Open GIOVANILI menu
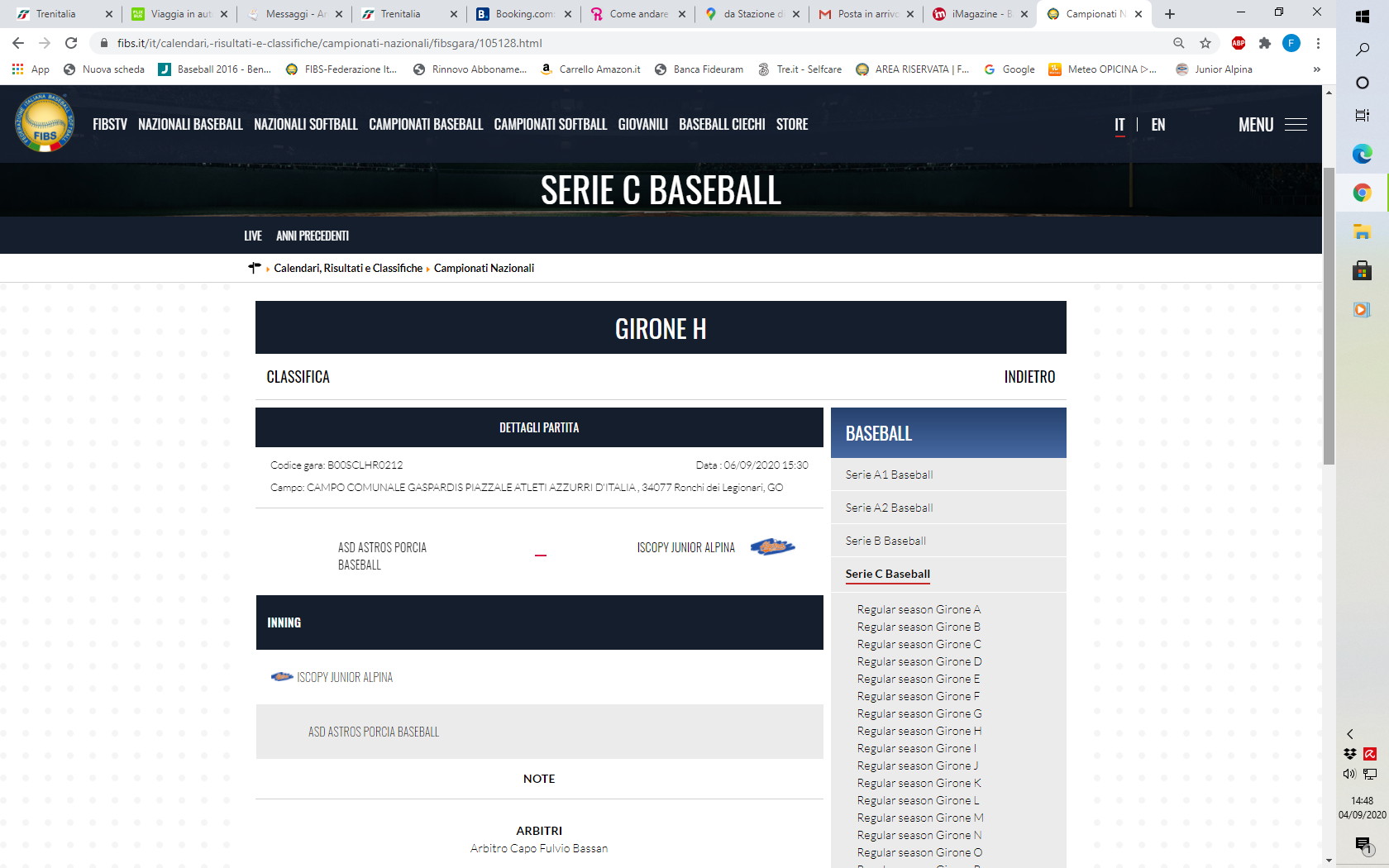Image resolution: width=1389 pixels, height=868 pixels. coord(643,124)
